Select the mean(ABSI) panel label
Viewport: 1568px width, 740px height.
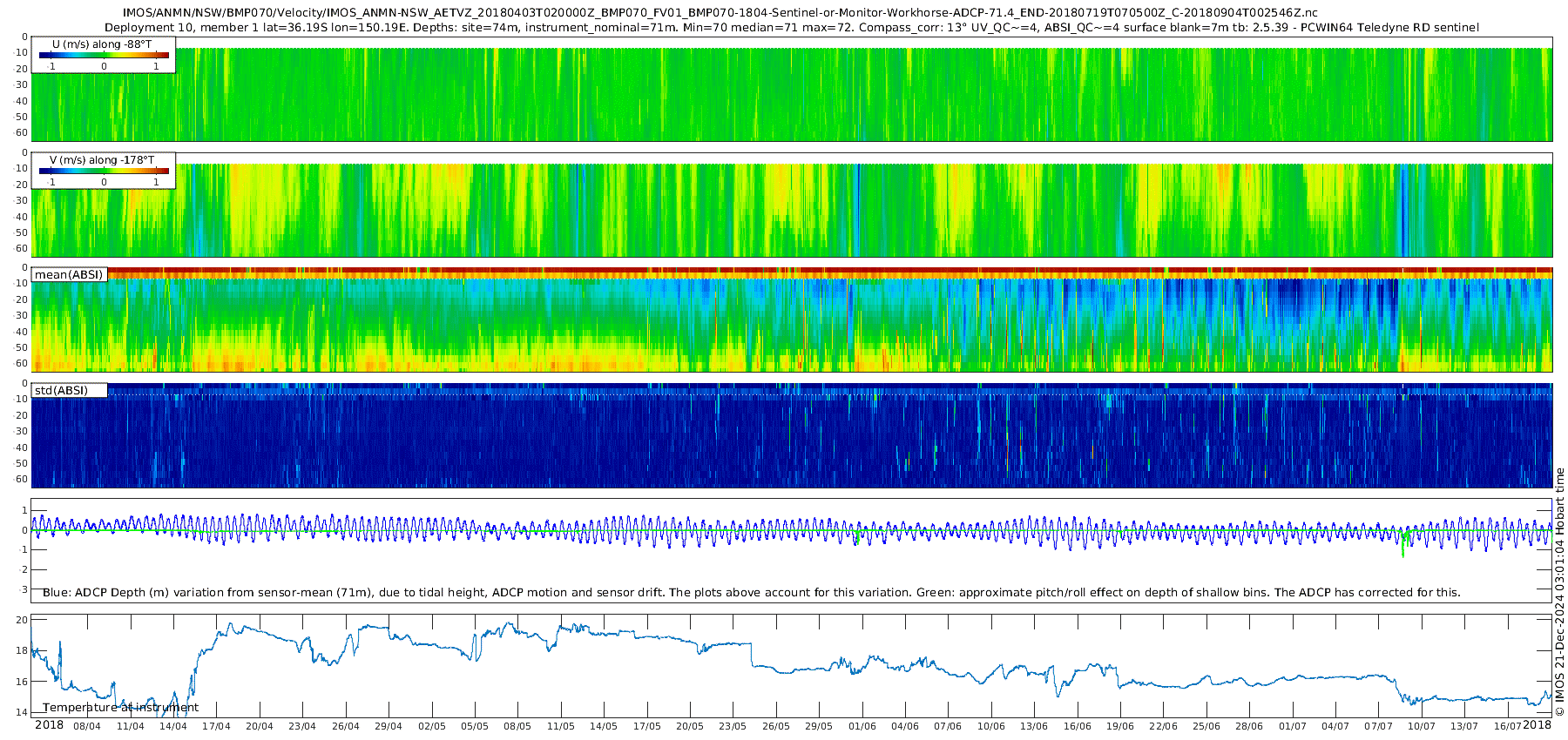click(x=69, y=275)
